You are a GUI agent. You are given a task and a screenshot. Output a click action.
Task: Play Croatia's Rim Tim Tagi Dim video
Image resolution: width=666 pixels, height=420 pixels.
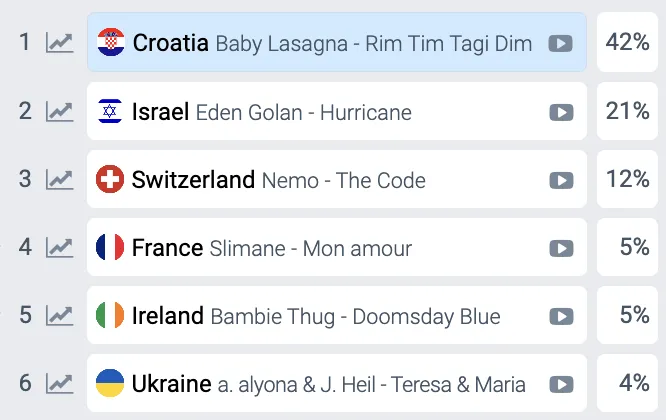pos(560,43)
